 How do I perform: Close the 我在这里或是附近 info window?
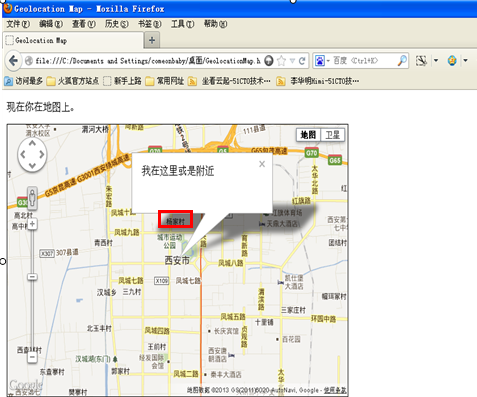click(x=262, y=164)
